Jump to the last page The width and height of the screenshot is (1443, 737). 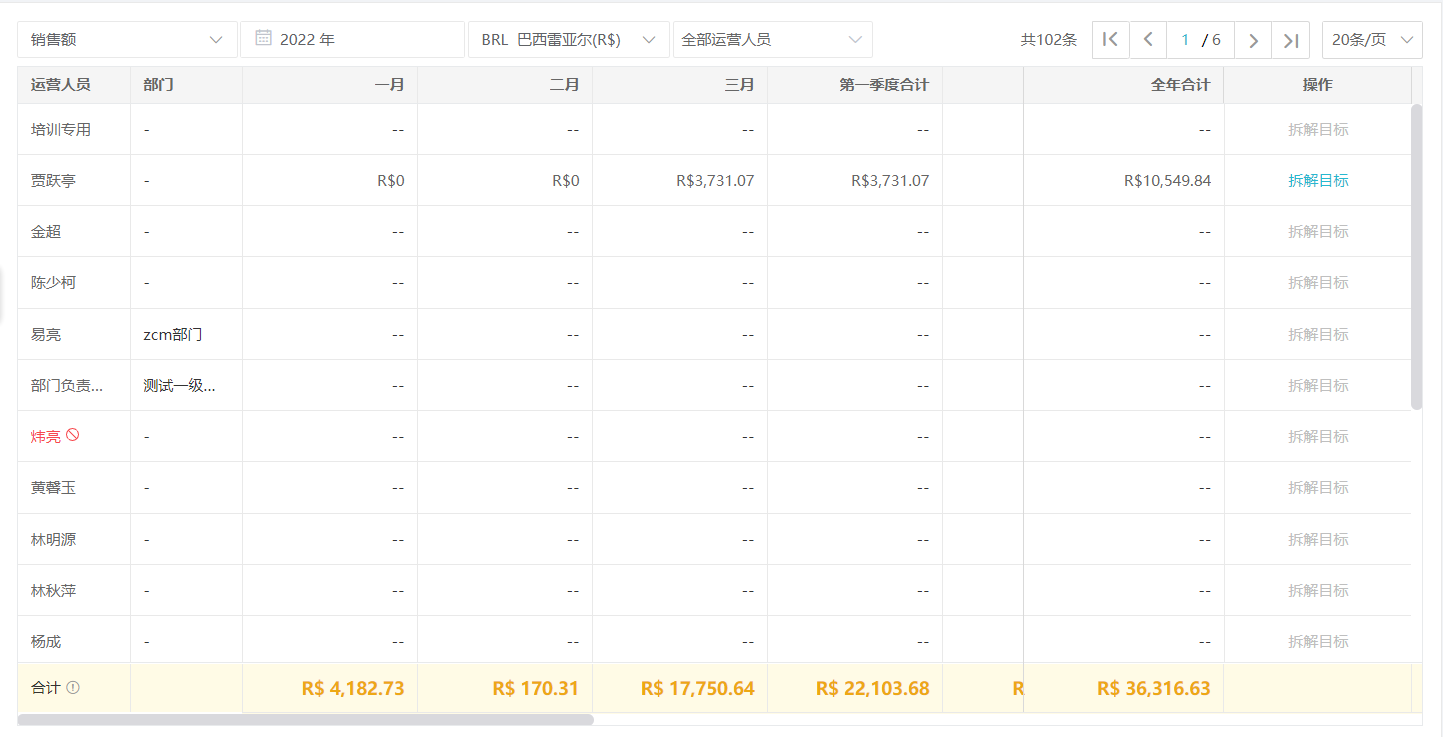pyautogui.click(x=1290, y=39)
